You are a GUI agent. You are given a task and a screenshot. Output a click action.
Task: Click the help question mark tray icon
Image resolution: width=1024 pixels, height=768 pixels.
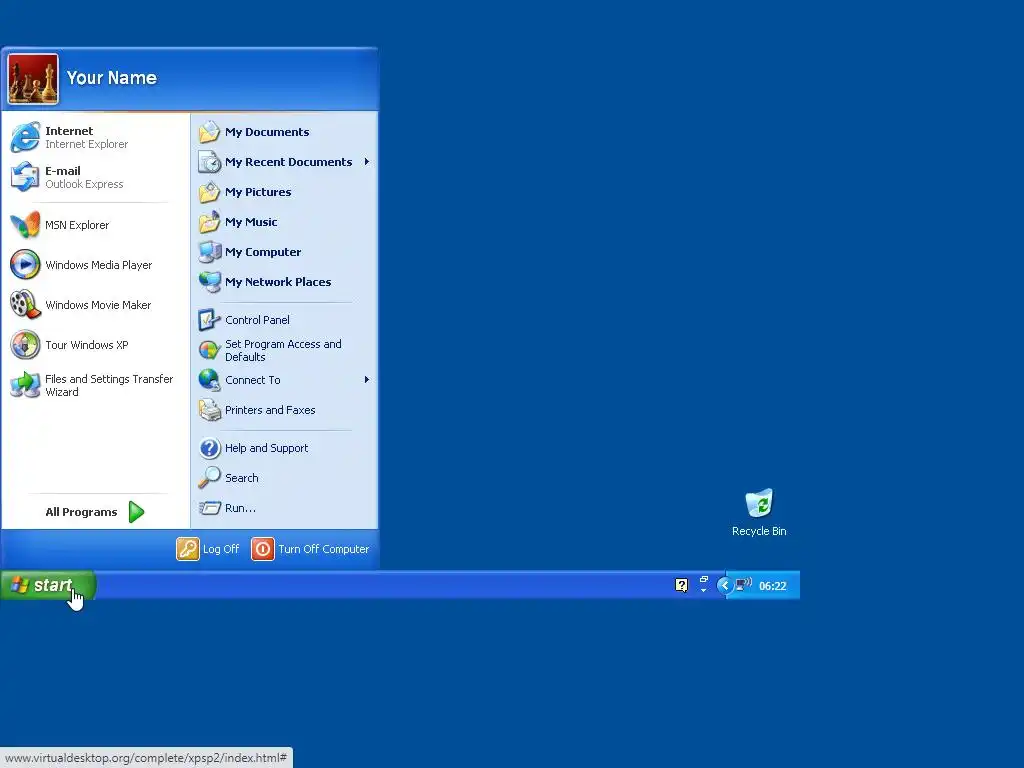[x=681, y=585]
